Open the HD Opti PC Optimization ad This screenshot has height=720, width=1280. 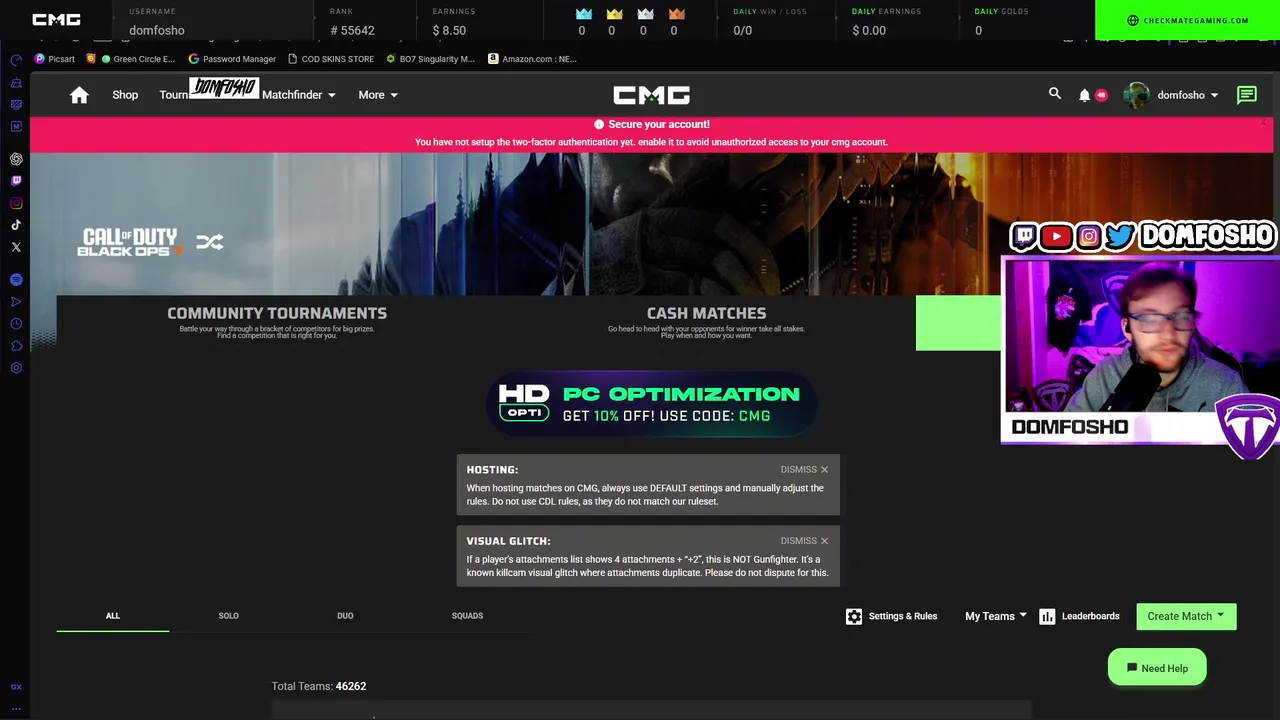(651, 404)
